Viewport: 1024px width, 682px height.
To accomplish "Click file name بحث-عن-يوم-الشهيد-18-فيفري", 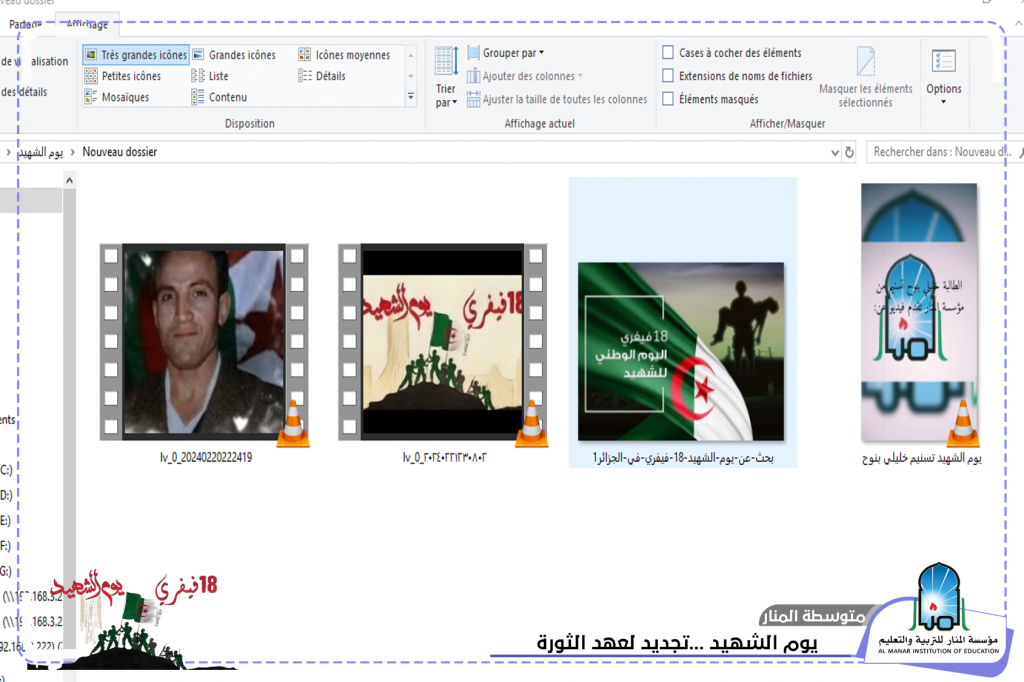I will [683, 458].
